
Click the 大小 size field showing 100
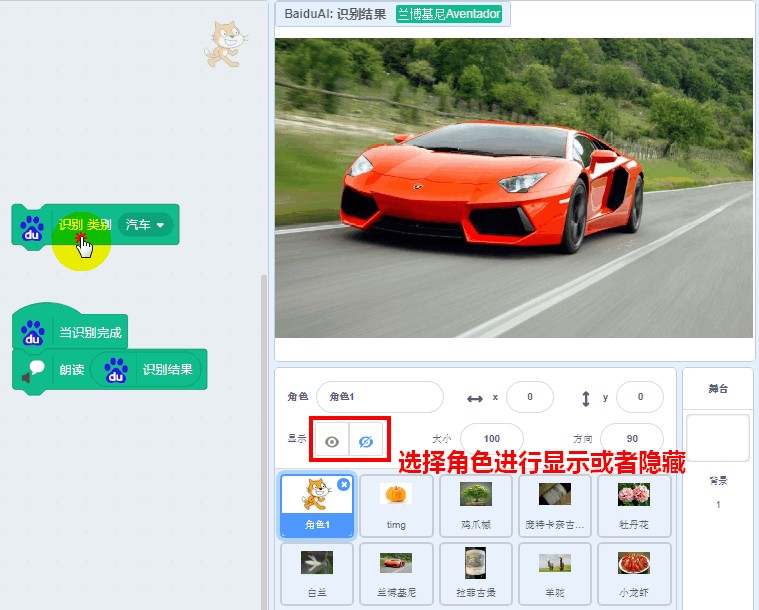tap(492, 438)
